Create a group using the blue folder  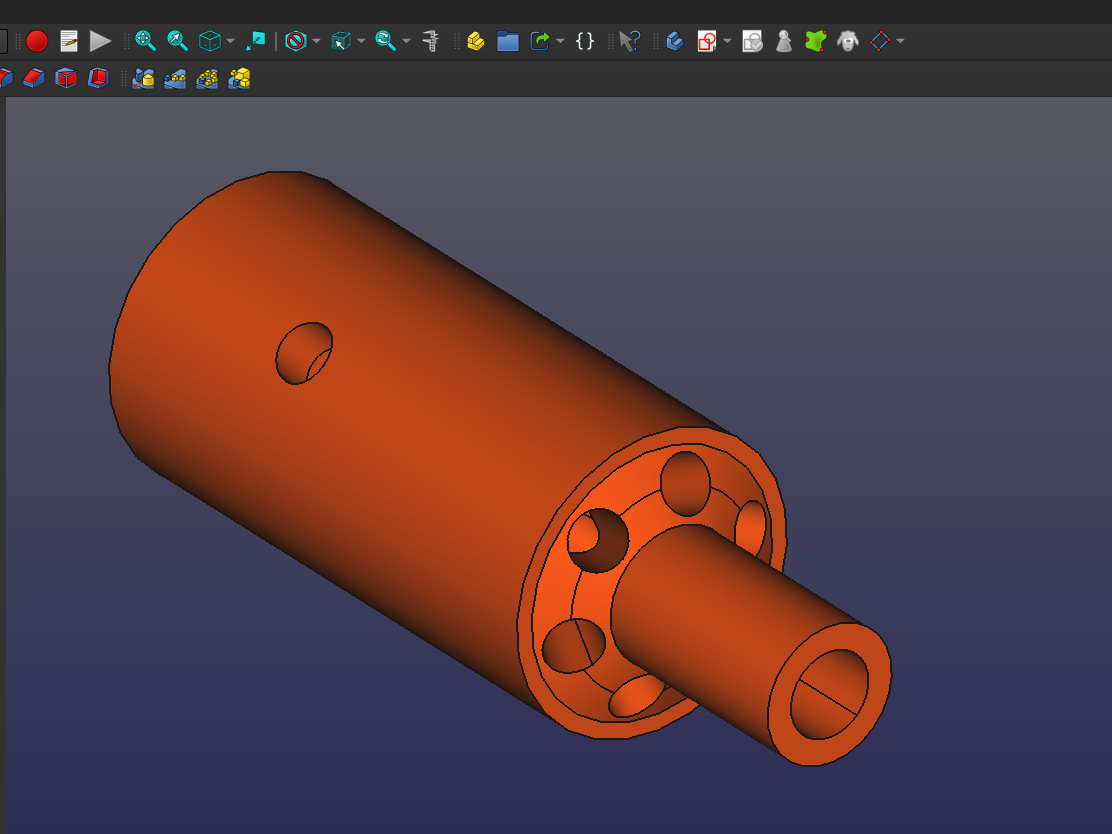508,41
